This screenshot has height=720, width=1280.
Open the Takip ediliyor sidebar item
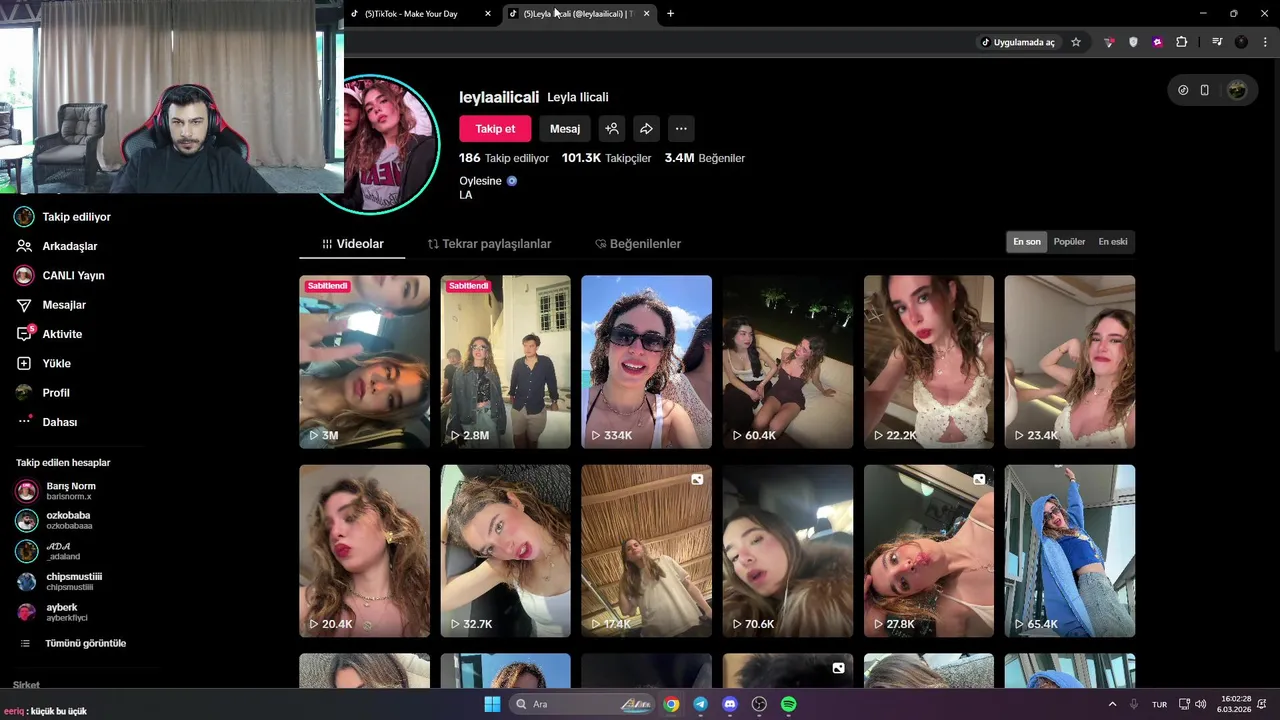point(62,217)
